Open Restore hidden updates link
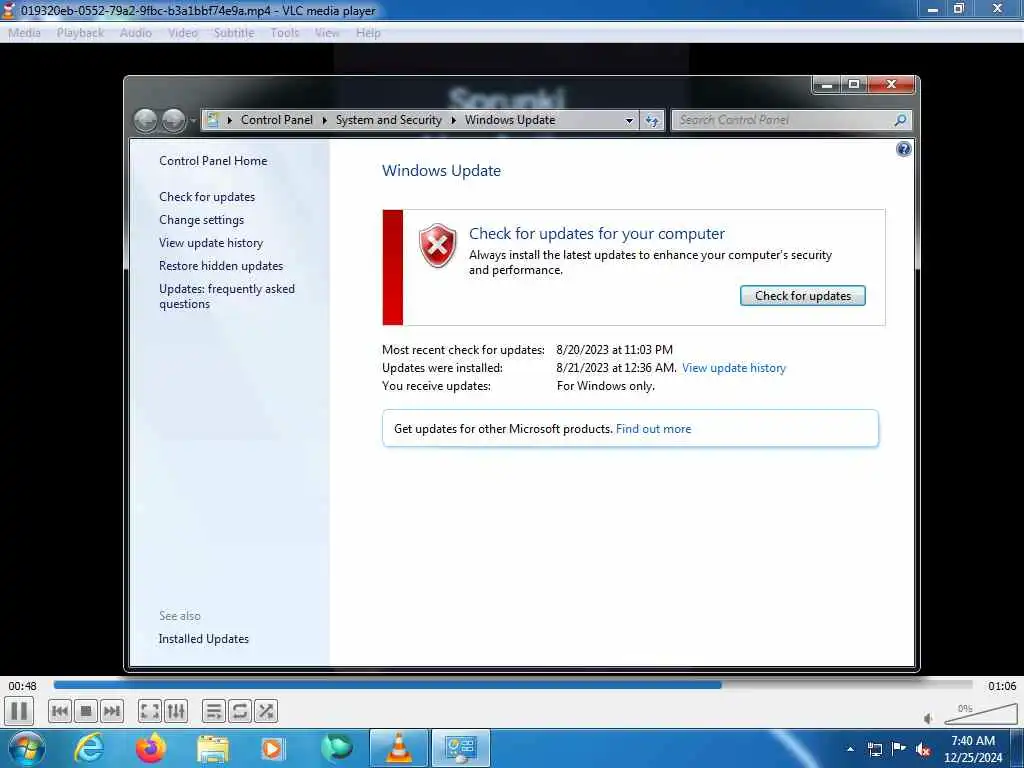Image resolution: width=1024 pixels, height=768 pixels. (221, 266)
